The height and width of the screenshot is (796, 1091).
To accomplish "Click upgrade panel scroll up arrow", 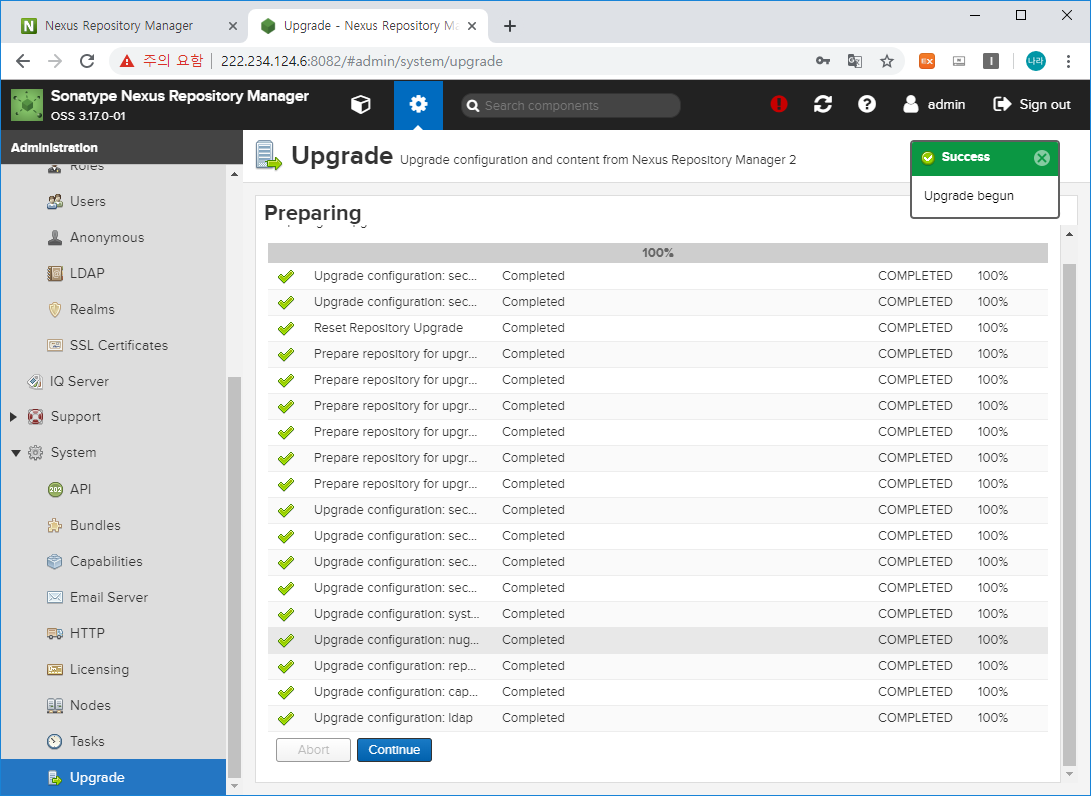I will 1069,234.
